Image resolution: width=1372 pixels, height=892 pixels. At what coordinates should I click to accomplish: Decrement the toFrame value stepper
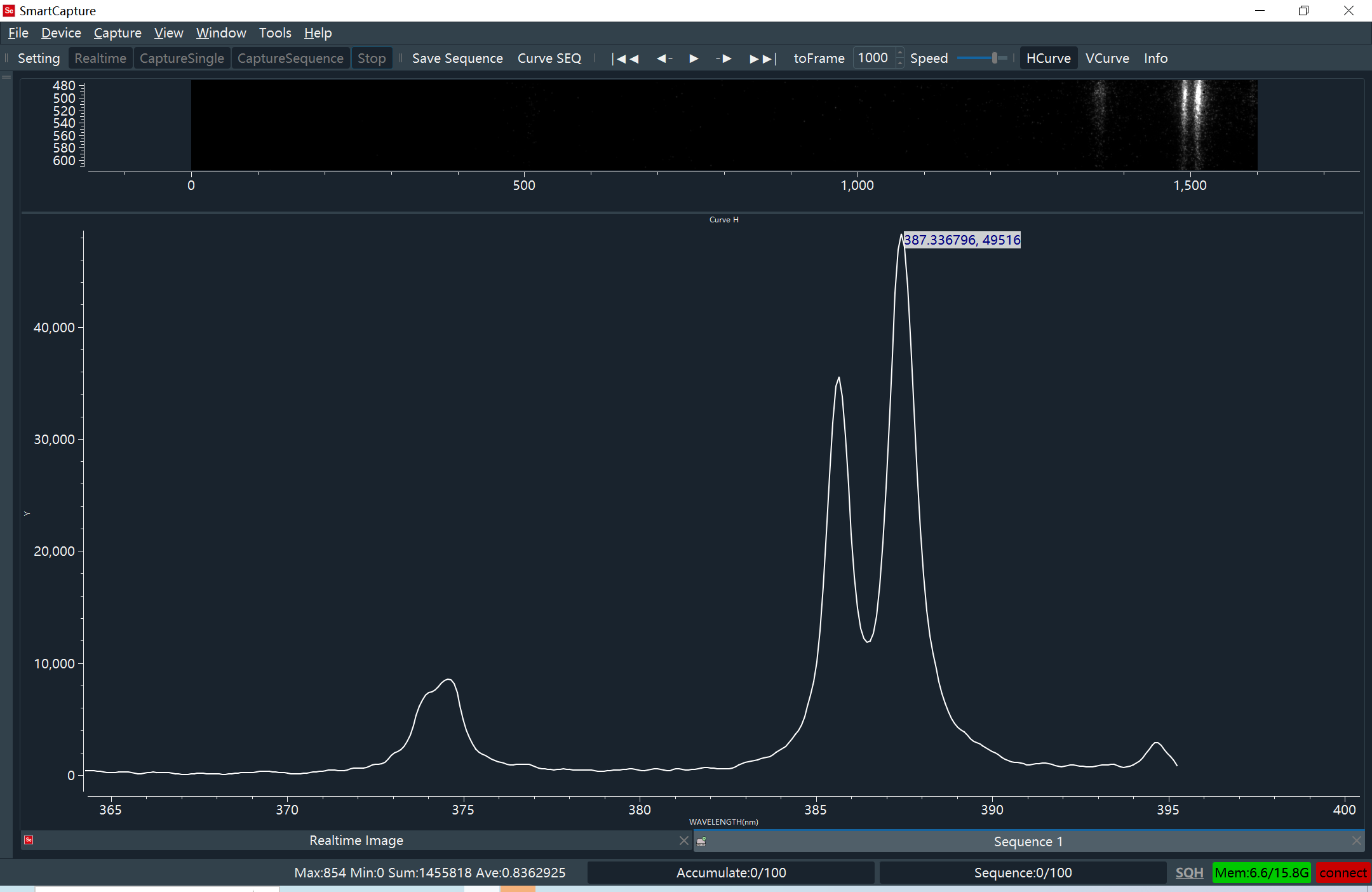click(899, 63)
